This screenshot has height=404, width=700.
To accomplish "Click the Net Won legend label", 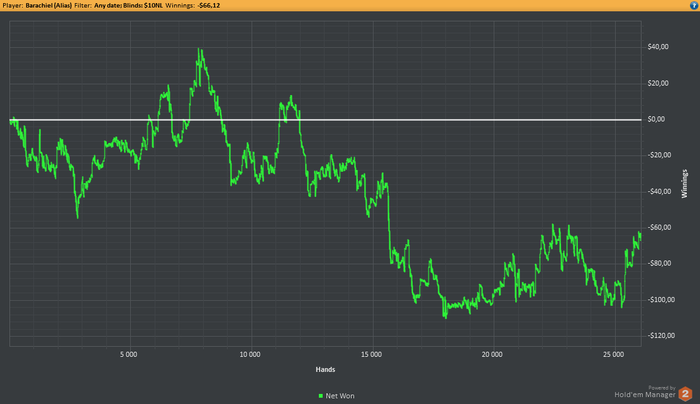I will [340, 396].
